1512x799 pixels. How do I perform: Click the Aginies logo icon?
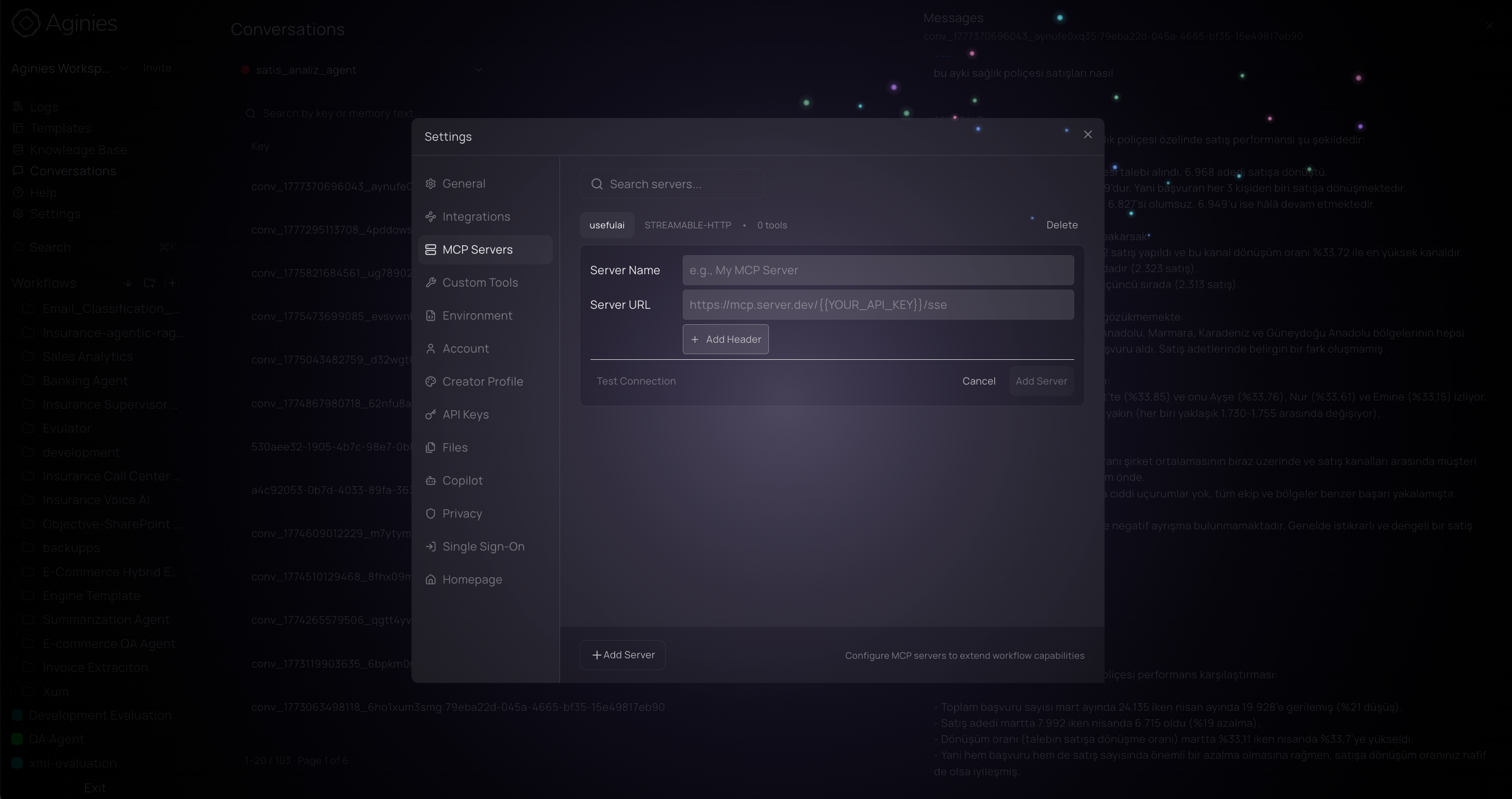pyautogui.click(x=26, y=23)
